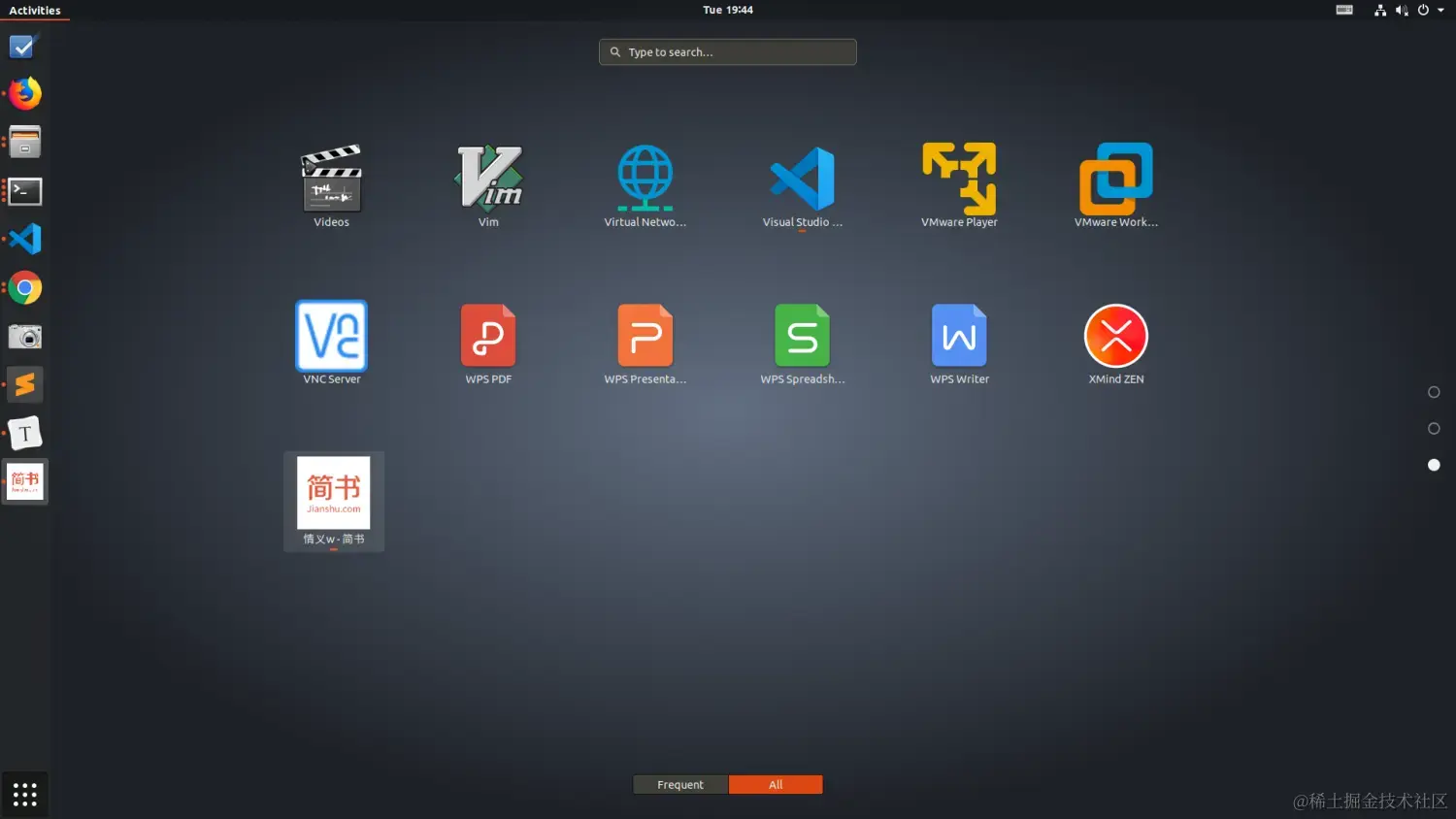Go to first app page indicator
1456x819 pixels.
pyautogui.click(x=1434, y=392)
